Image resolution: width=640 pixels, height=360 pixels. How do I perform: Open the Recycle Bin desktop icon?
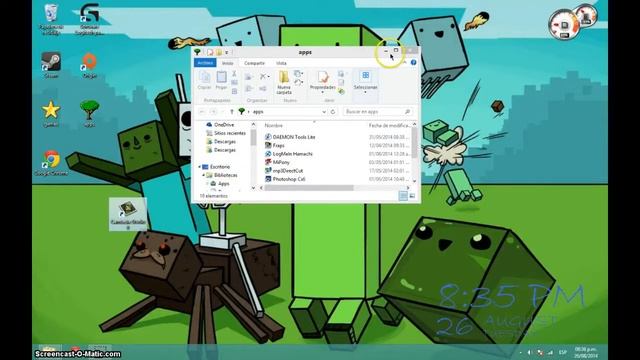[x=51, y=18]
